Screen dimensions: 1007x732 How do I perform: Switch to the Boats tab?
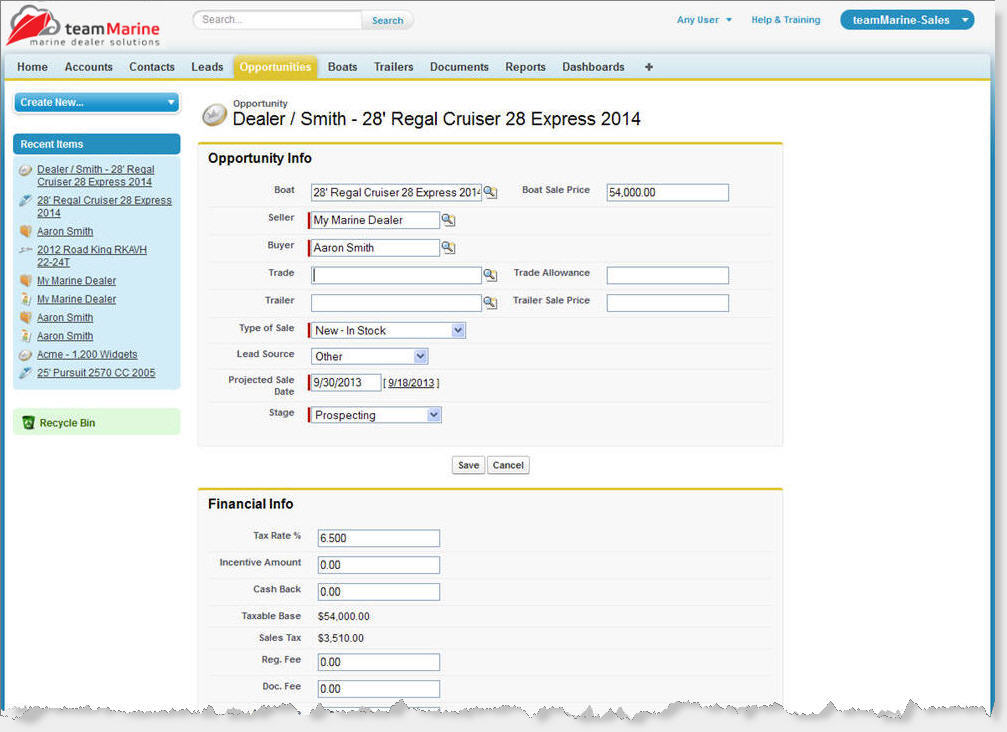point(342,67)
